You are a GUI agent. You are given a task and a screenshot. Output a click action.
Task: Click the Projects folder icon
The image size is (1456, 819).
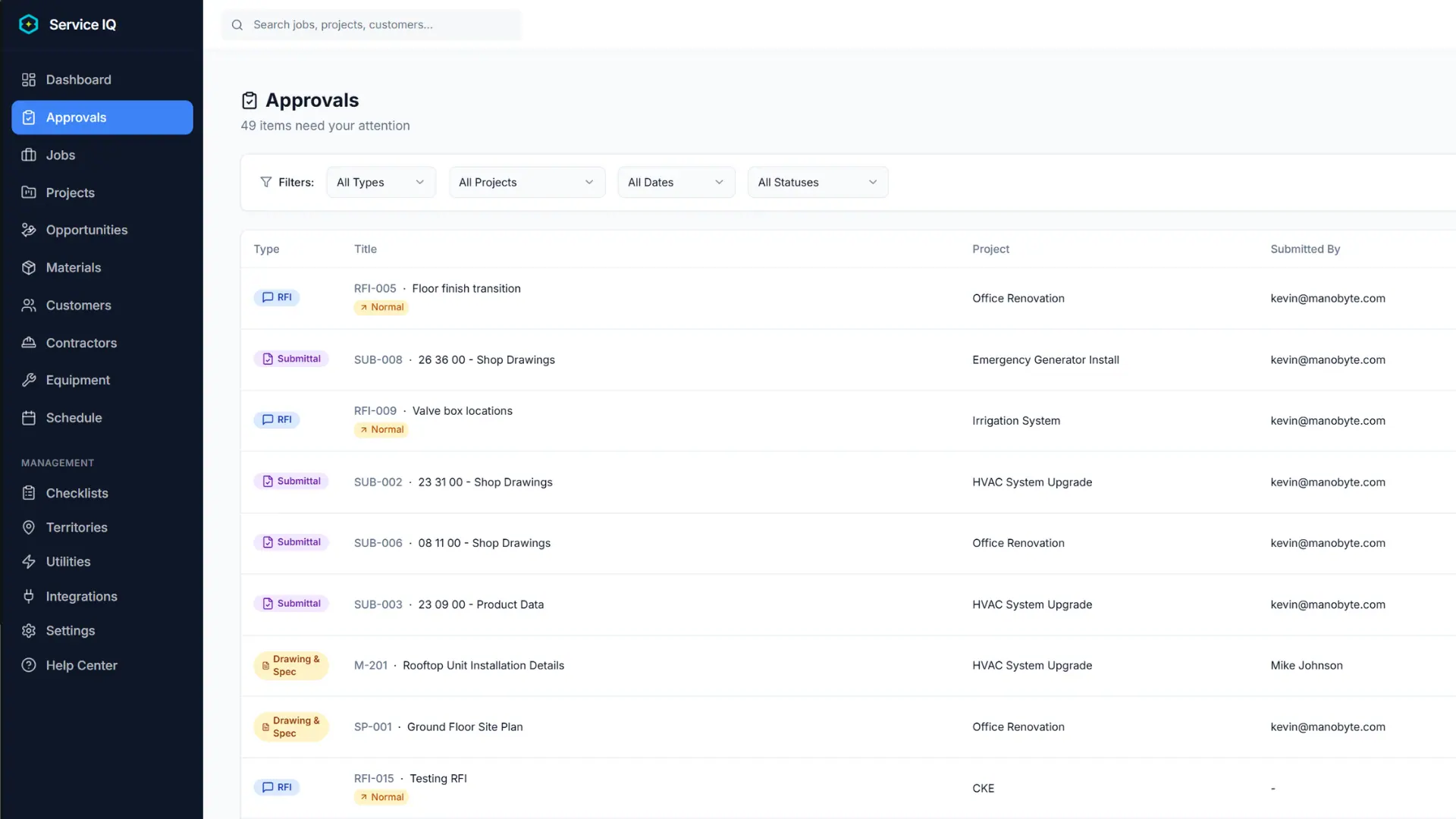(x=29, y=193)
